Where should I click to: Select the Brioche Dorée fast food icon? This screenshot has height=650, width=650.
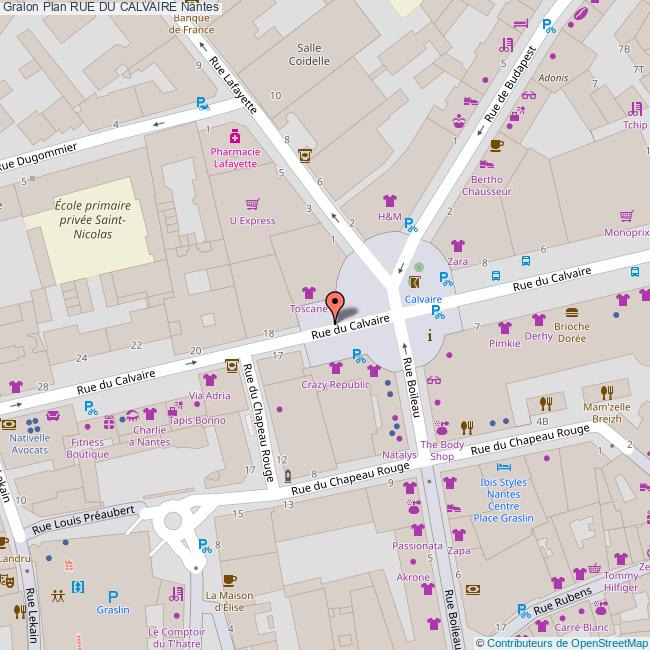point(572,311)
